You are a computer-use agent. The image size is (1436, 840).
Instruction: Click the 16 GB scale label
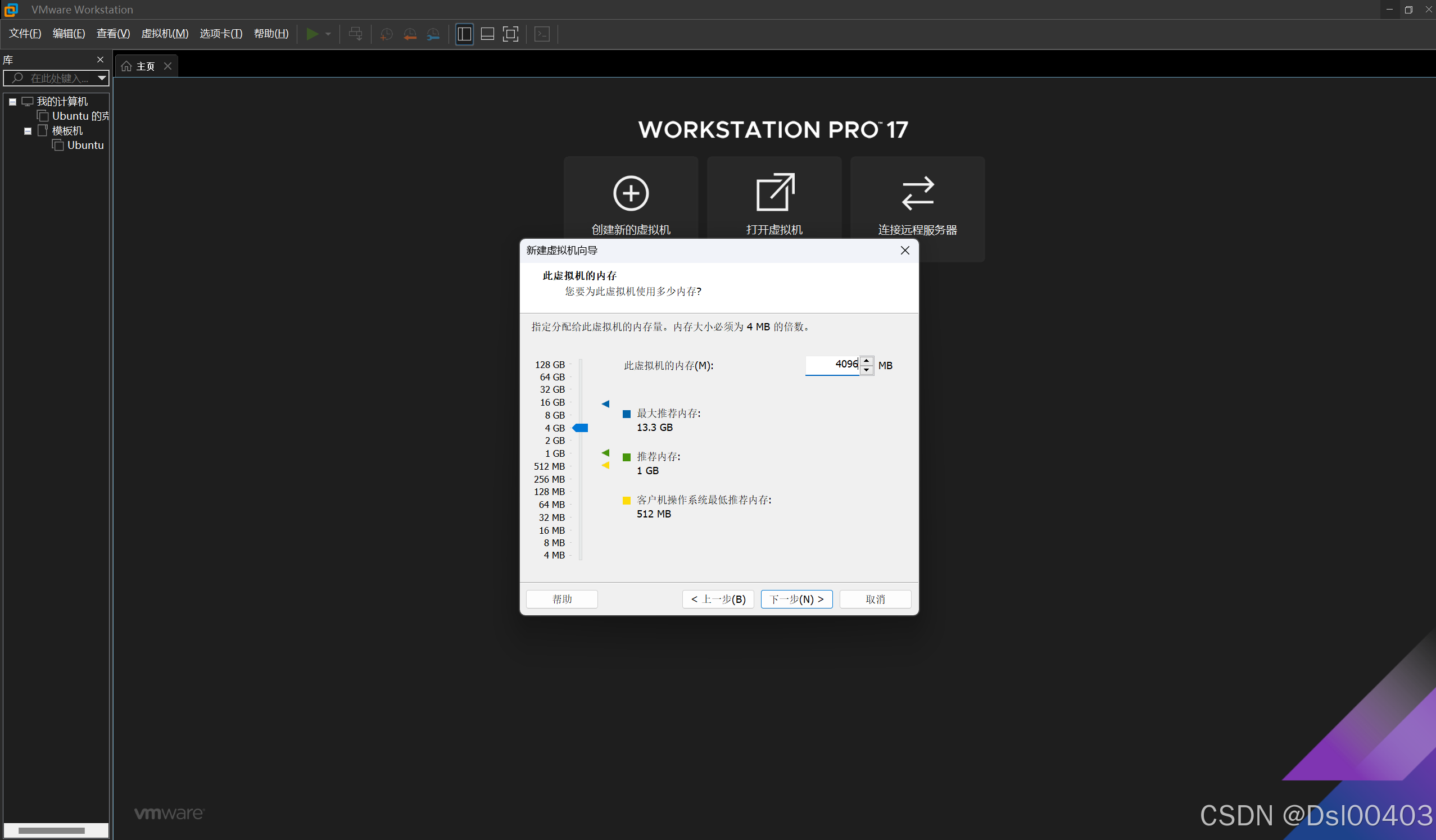click(552, 403)
